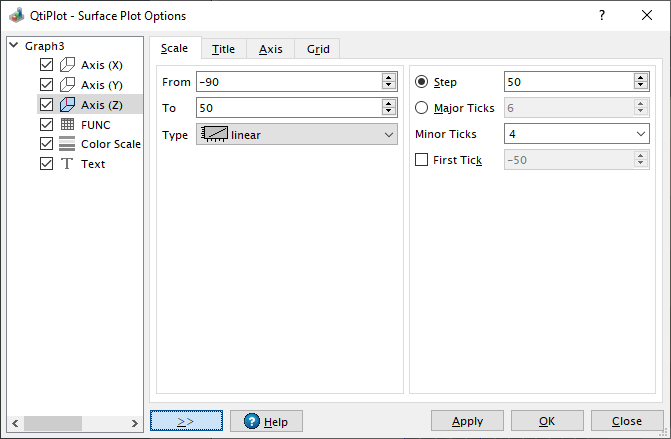671x439 pixels.
Task: Switch to the Grid tab
Action: pos(317,49)
